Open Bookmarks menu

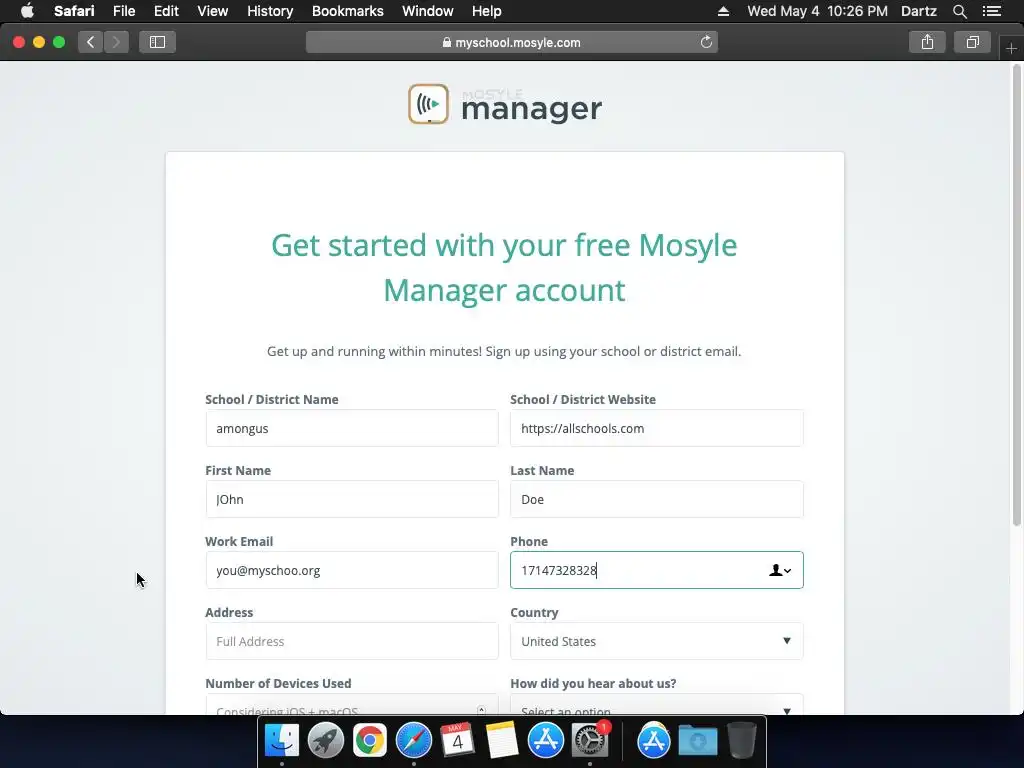(347, 11)
